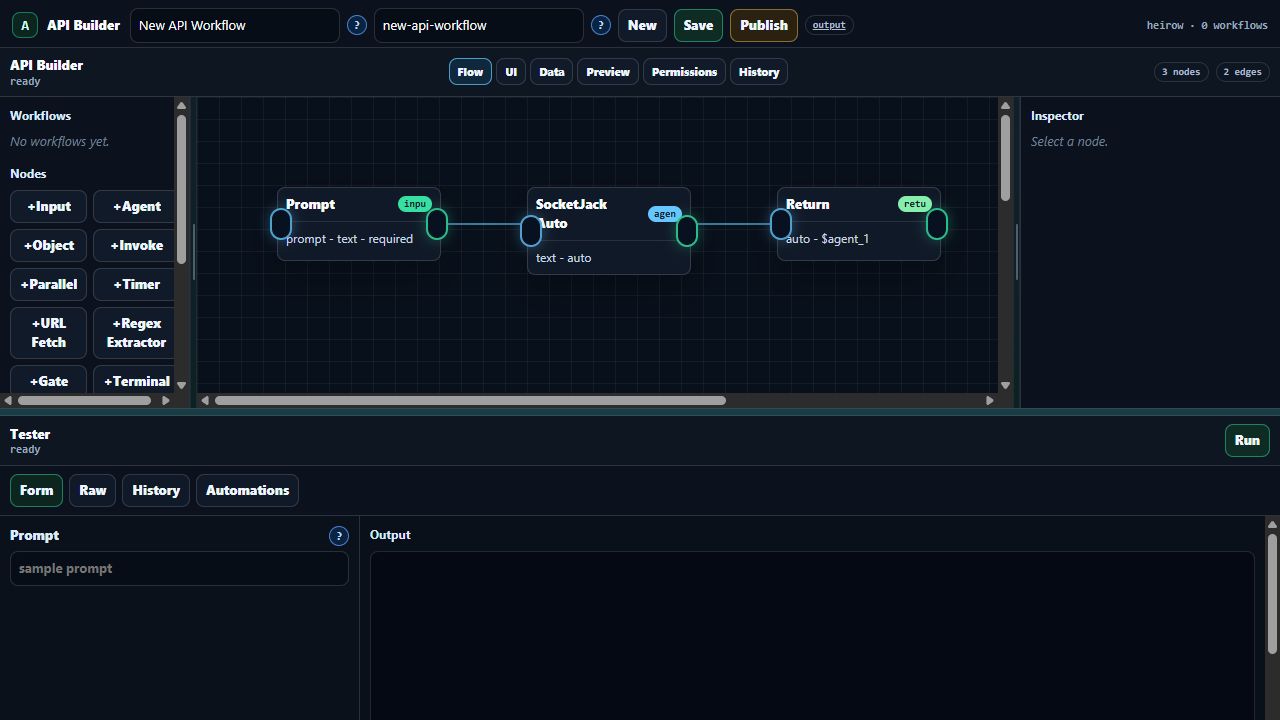Switch to the UI tab
1280x720 pixels.
(511, 72)
